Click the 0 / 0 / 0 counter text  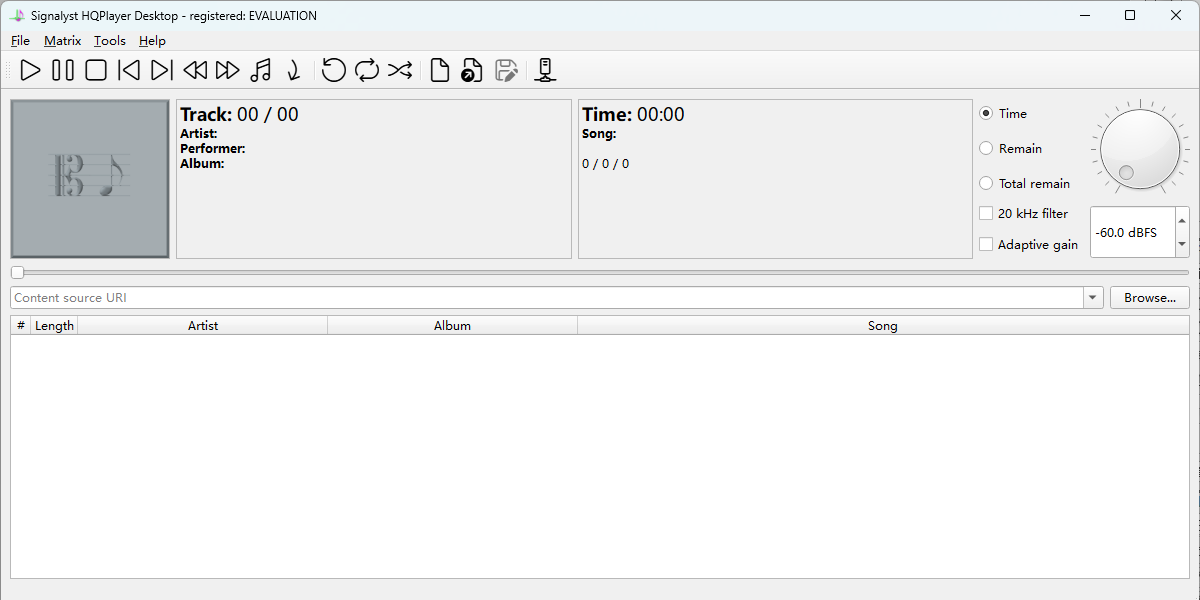[x=606, y=164]
